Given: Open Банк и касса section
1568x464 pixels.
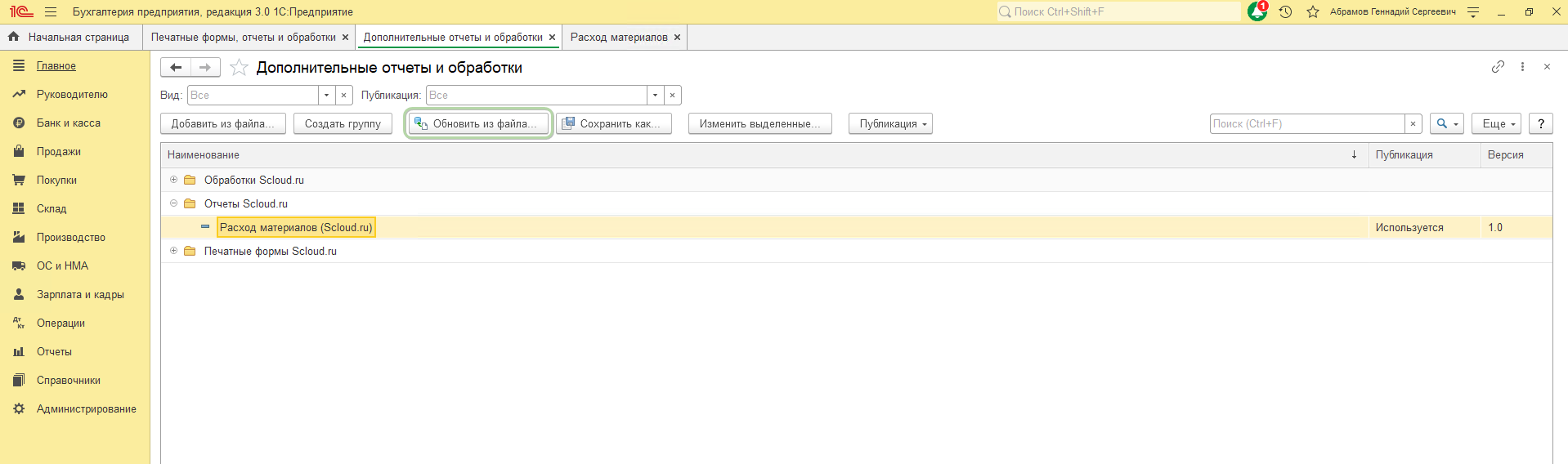Looking at the screenshot, I should click(69, 123).
